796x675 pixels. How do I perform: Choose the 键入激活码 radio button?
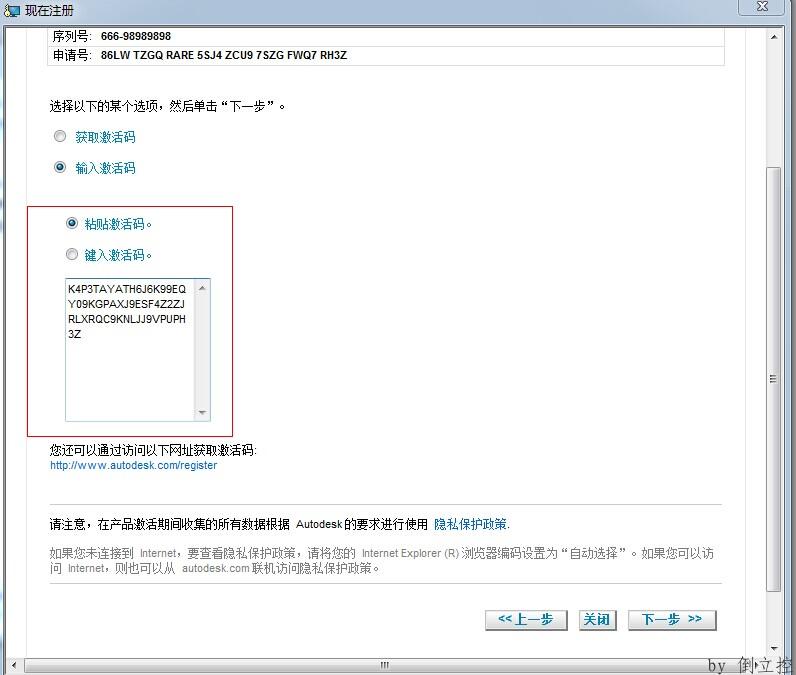coord(72,254)
